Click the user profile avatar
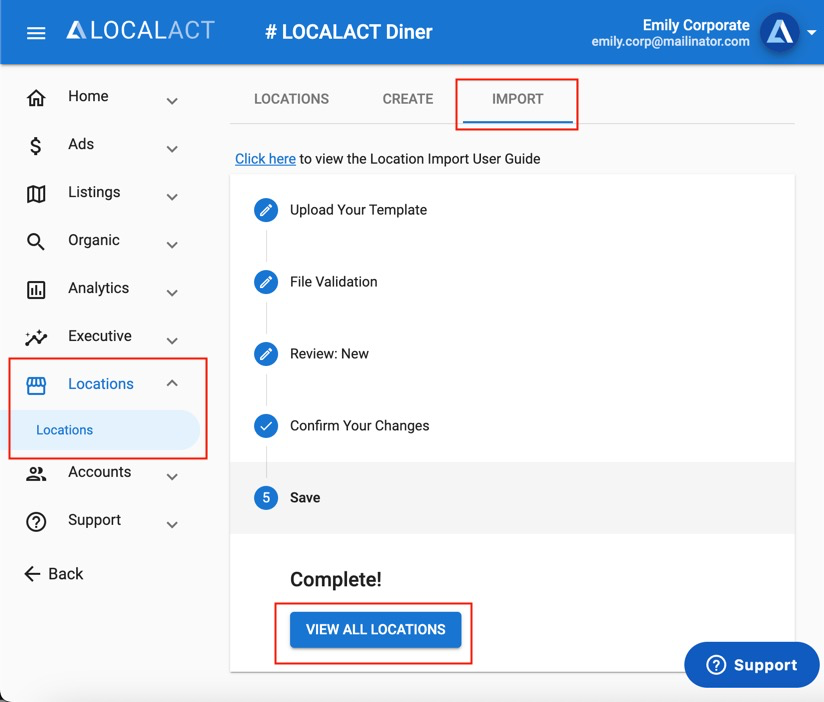 tap(779, 32)
